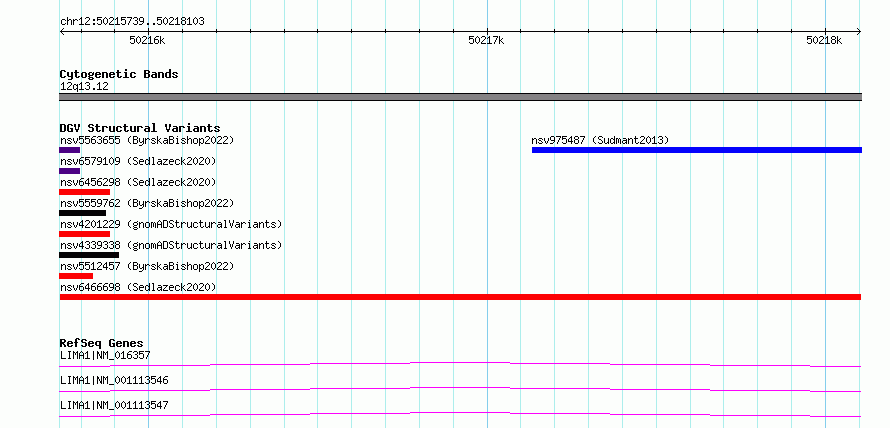
Task: Click the purple bar for nsv5563655
Action: [x=69, y=150]
